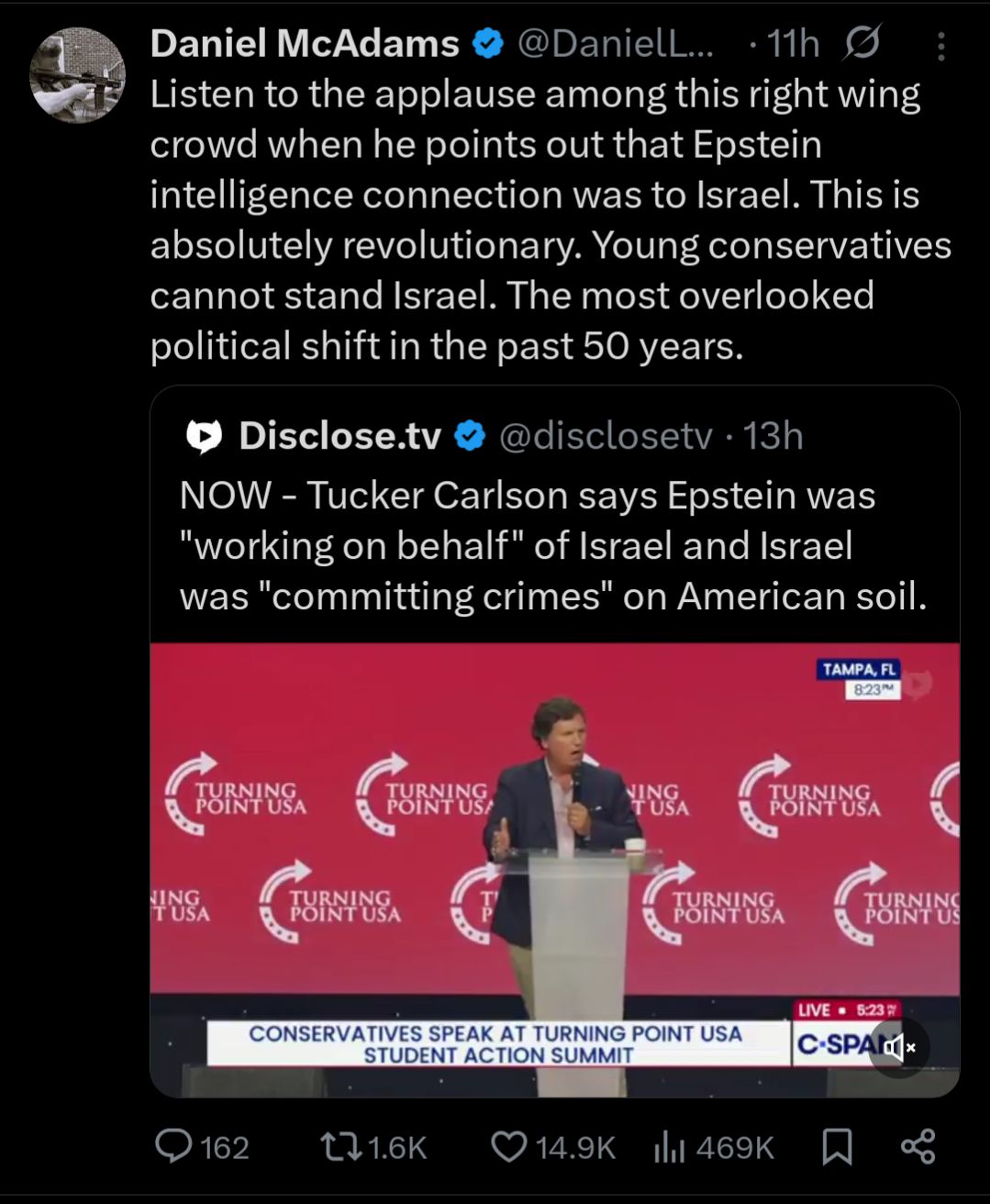This screenshot has width=990, height=1204.
Task: Unmute the video with speaker icon
Action: click(x=899, y=1047)
